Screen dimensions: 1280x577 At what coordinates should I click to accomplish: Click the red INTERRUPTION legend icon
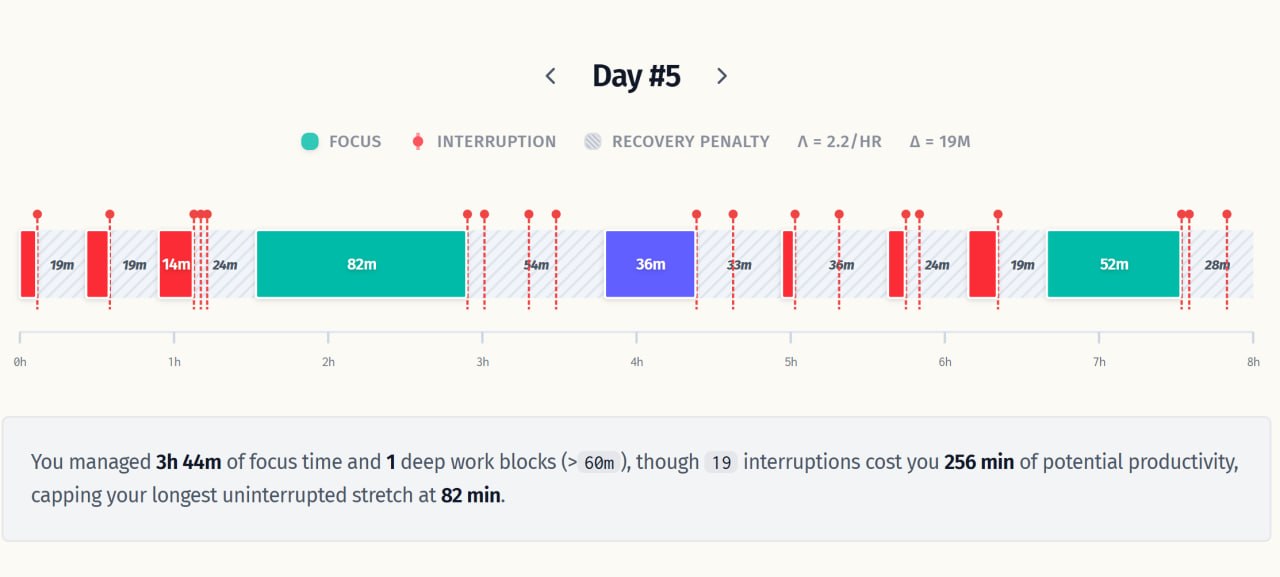point(418,142)
